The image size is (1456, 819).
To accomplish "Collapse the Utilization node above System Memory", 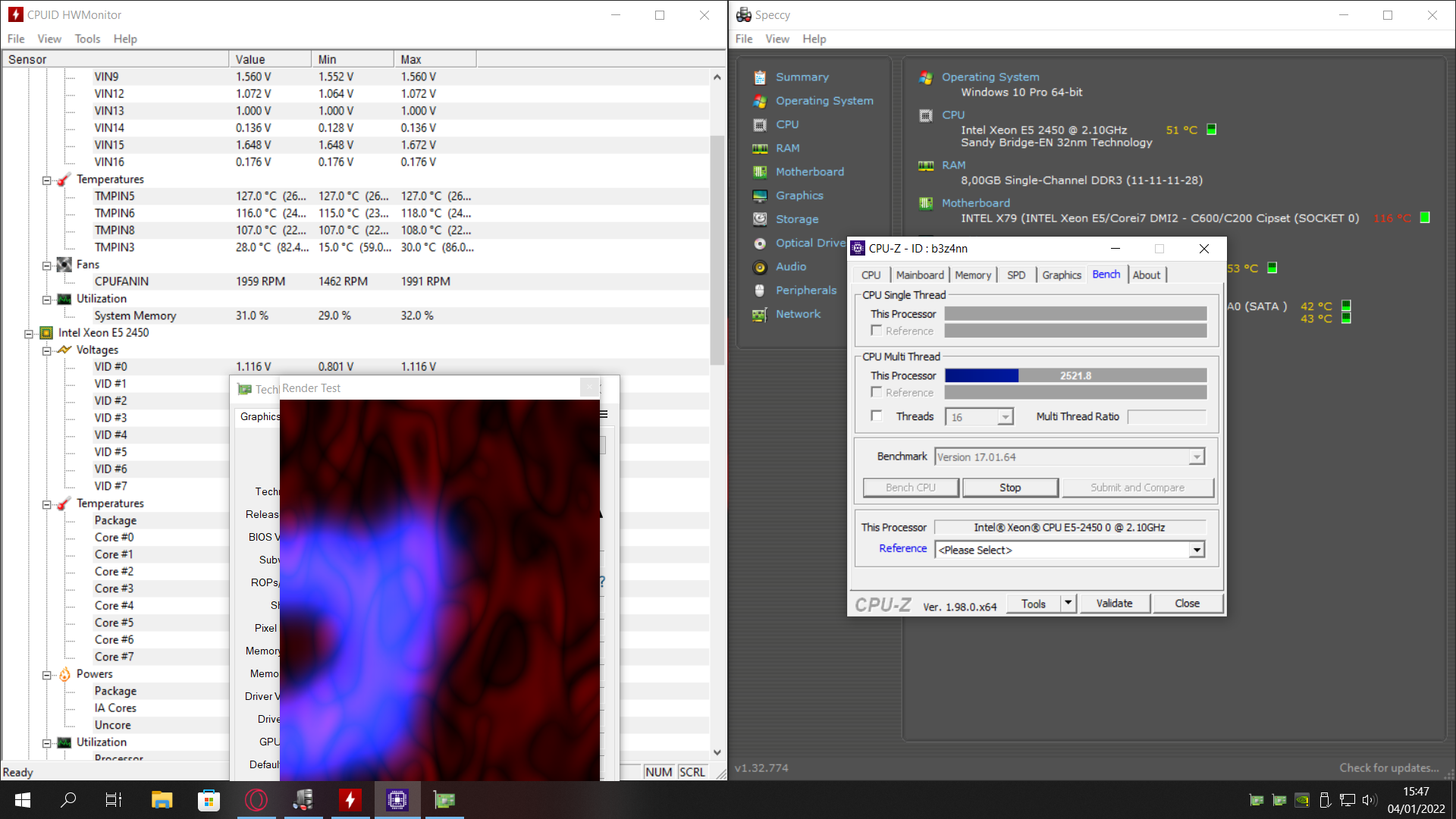I will tap(46, 300).
